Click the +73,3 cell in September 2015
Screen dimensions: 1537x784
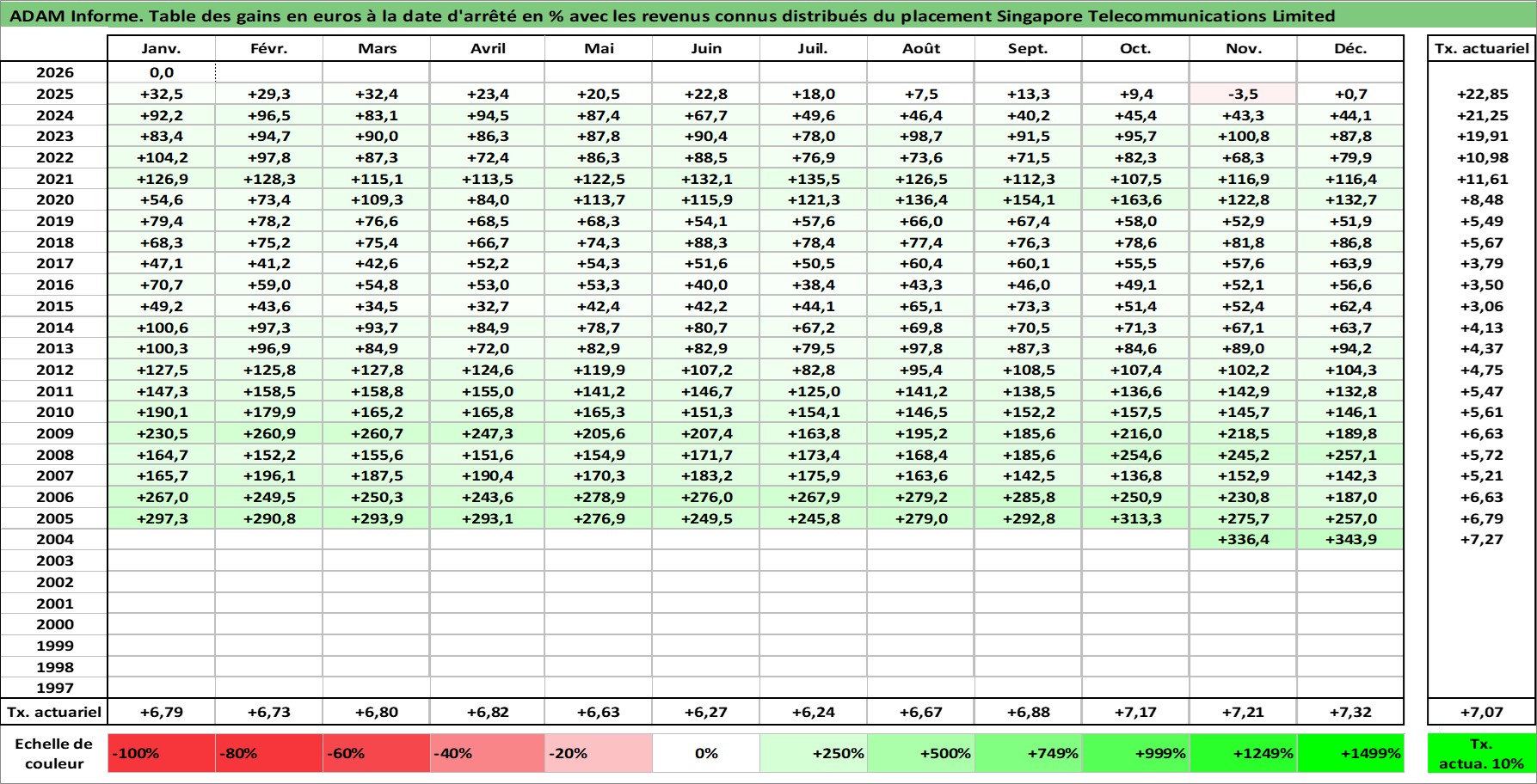coord(1029,307)
